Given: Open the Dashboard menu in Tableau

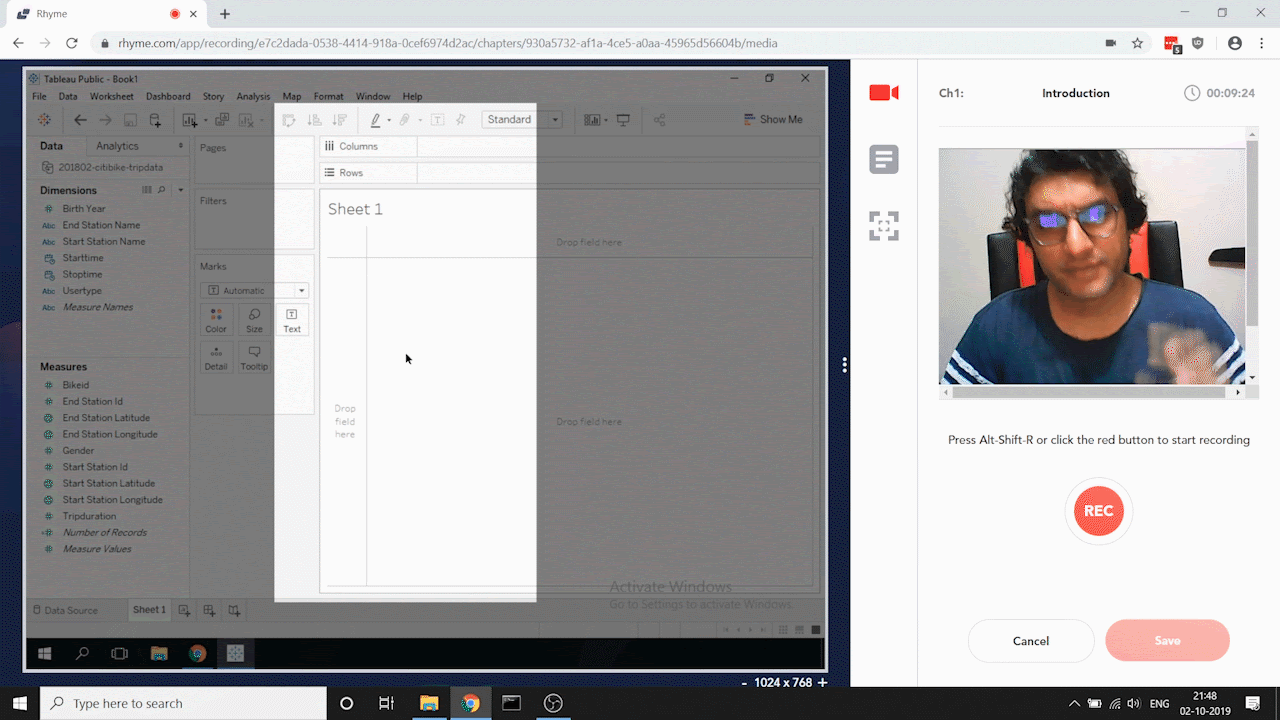Looking at the screenshot, I should tap(168, 97).
